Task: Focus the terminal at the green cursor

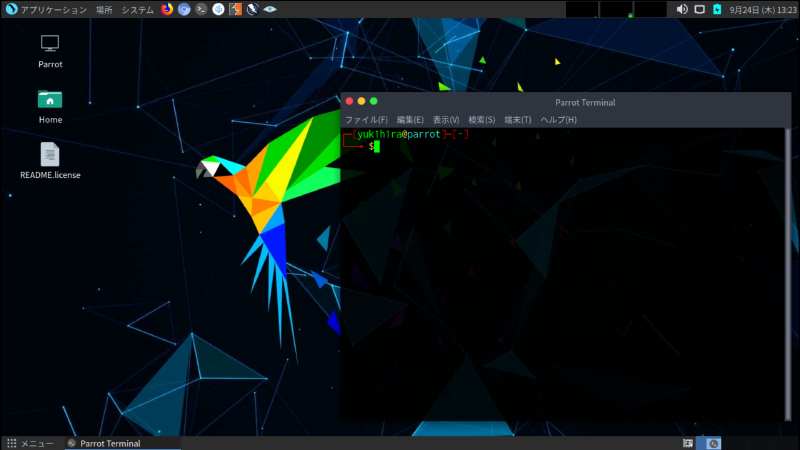Action: pyautogui.click(x=377, y=147)
